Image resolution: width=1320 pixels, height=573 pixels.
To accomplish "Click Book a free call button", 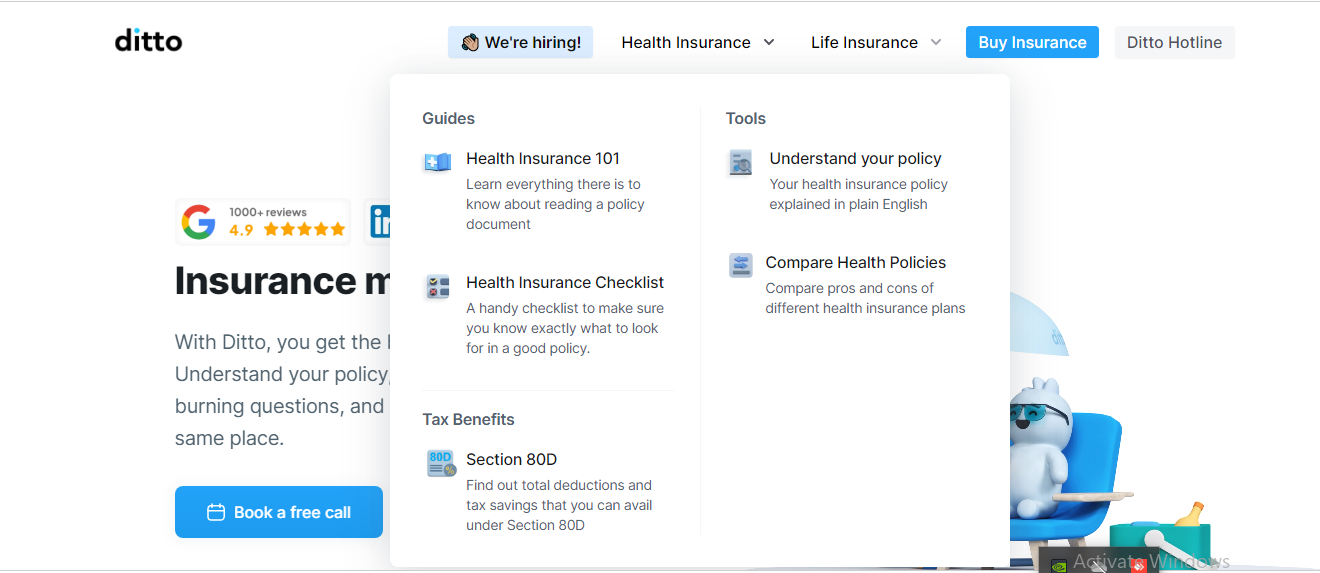I will click(279, 512).
